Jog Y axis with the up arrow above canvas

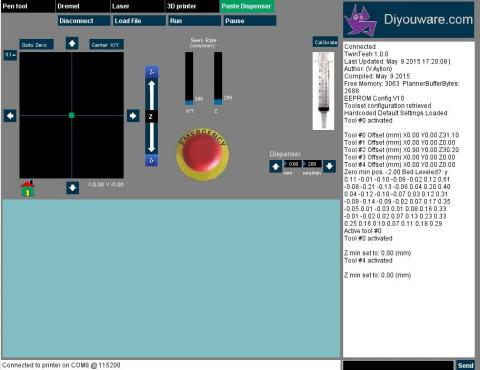click(x=72, y=43)
